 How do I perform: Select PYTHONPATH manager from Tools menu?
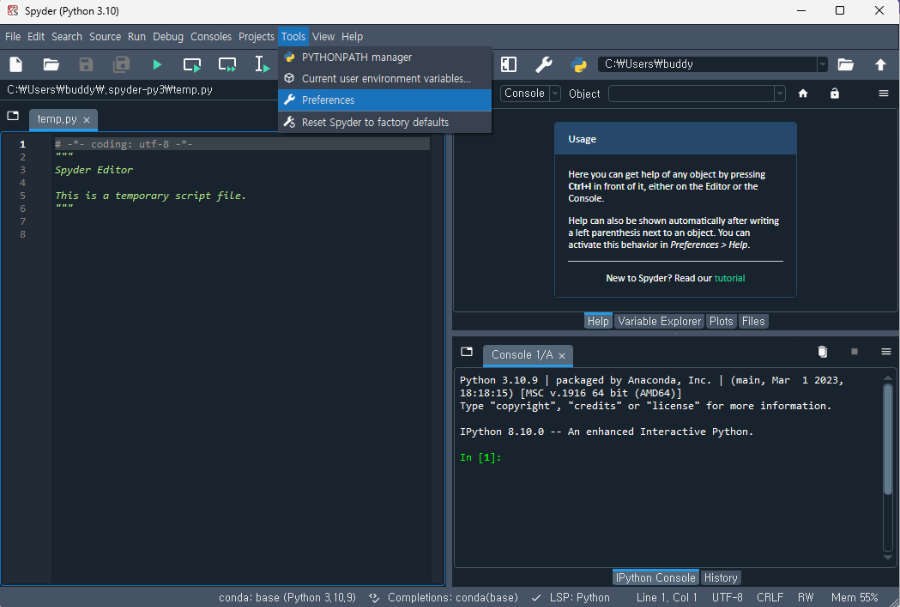pos(385,57)
